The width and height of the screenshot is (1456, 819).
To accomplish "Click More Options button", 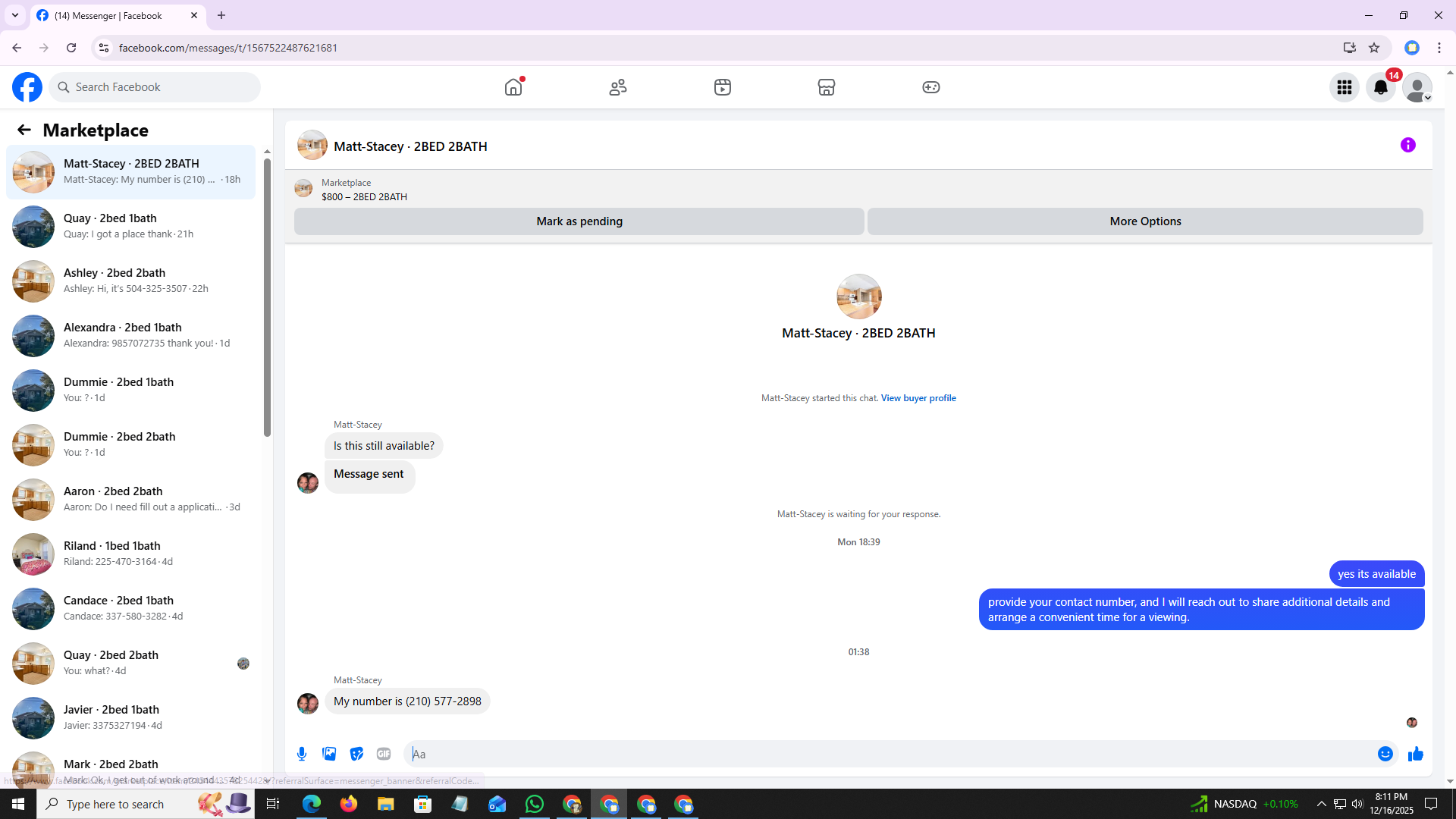I will [1145, 221].
